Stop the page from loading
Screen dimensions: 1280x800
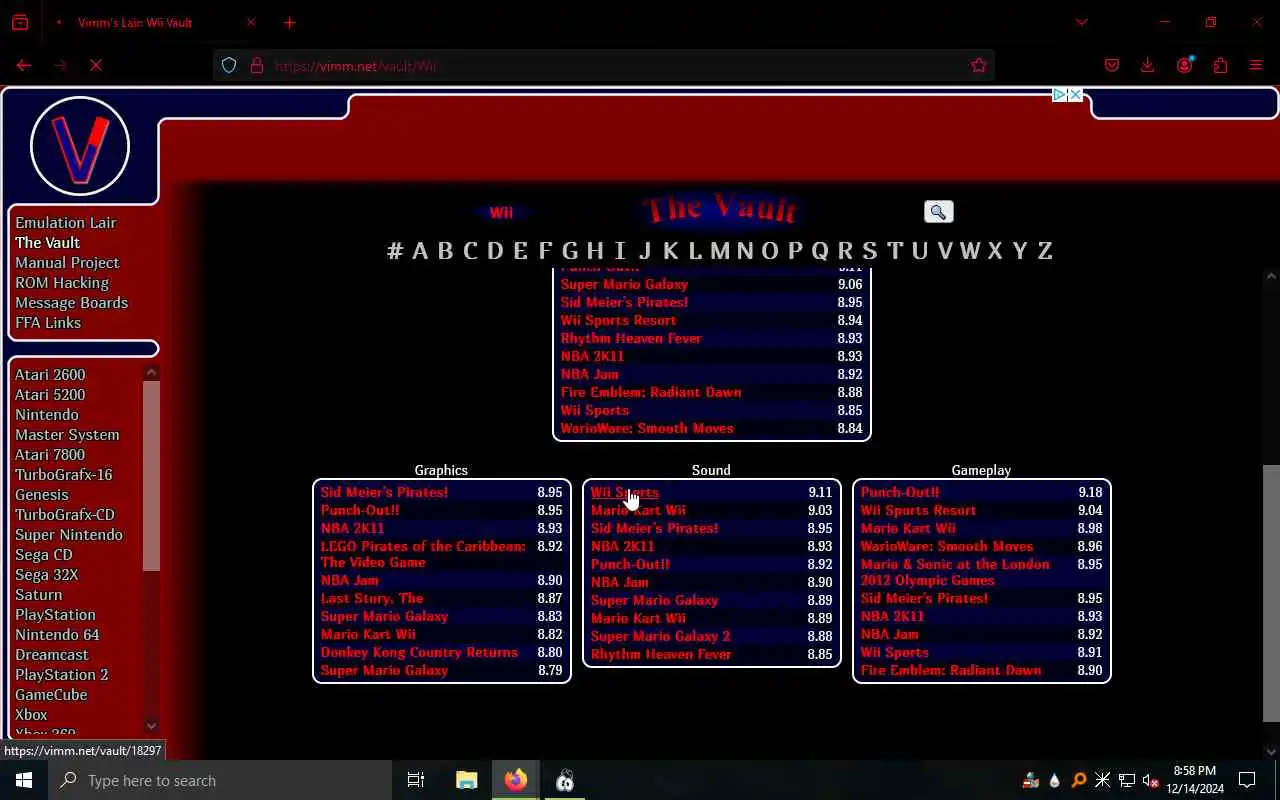pyautogui.click(x=96, y=65)
